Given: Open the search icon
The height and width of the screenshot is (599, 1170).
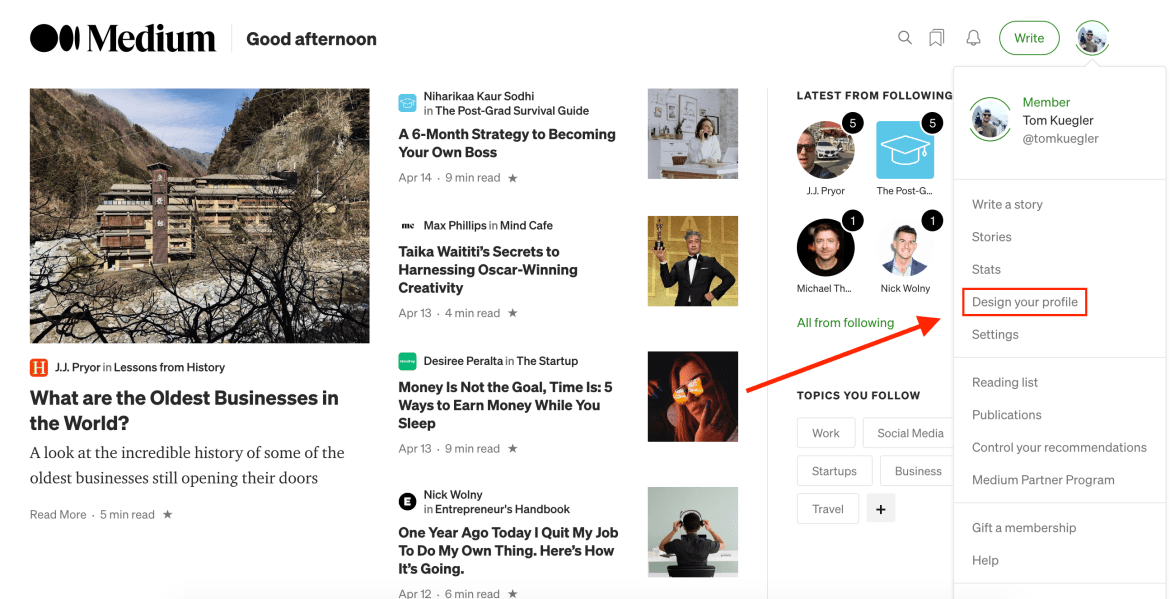Looking at the screenshot, I should pos(904,37).
